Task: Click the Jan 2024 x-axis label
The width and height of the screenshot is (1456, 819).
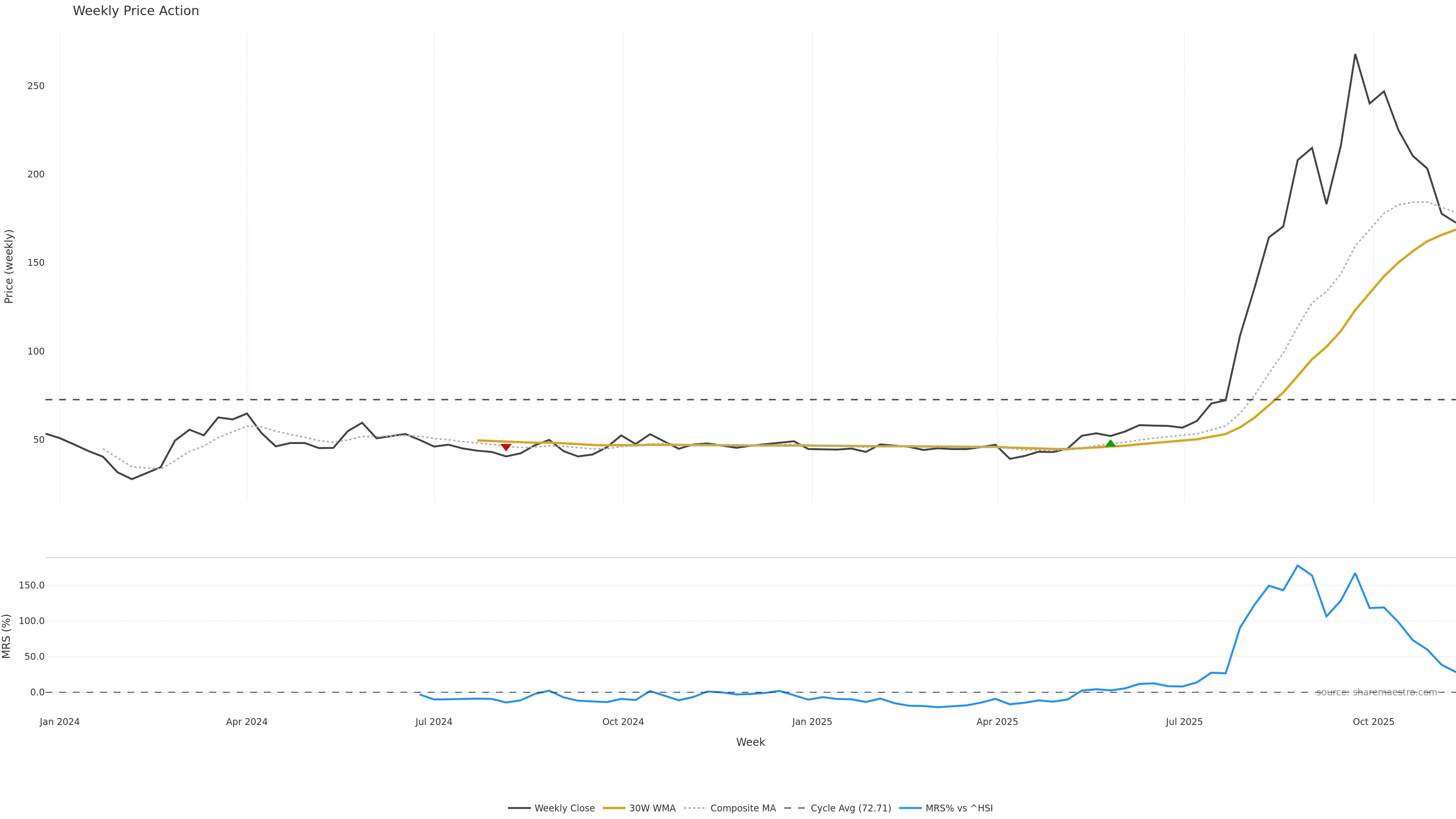Action: (x=60, y=722)
